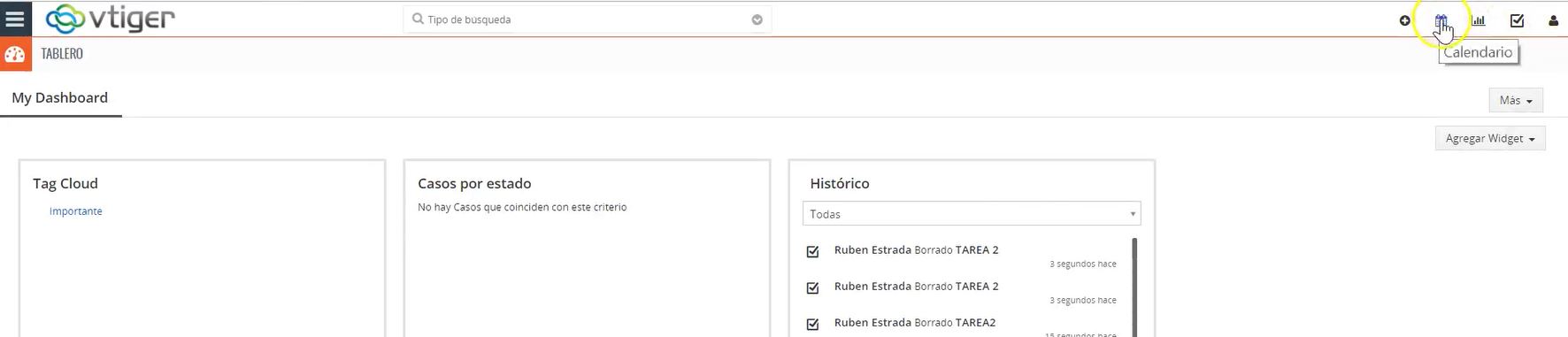Open the user profile icon
The height and width of the screenshot is (337, 1568).
(x=1553, y=20)
